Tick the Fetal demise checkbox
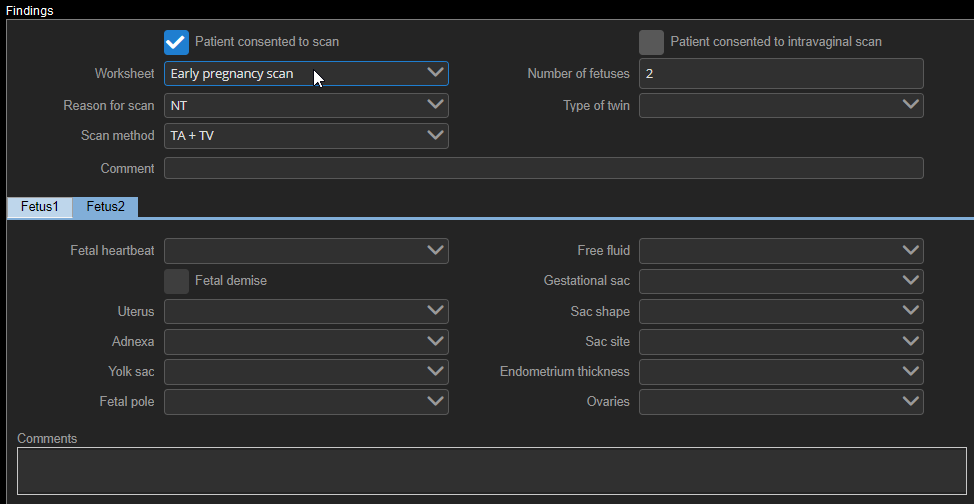This screenshot has width=974, height=504. 176,281
